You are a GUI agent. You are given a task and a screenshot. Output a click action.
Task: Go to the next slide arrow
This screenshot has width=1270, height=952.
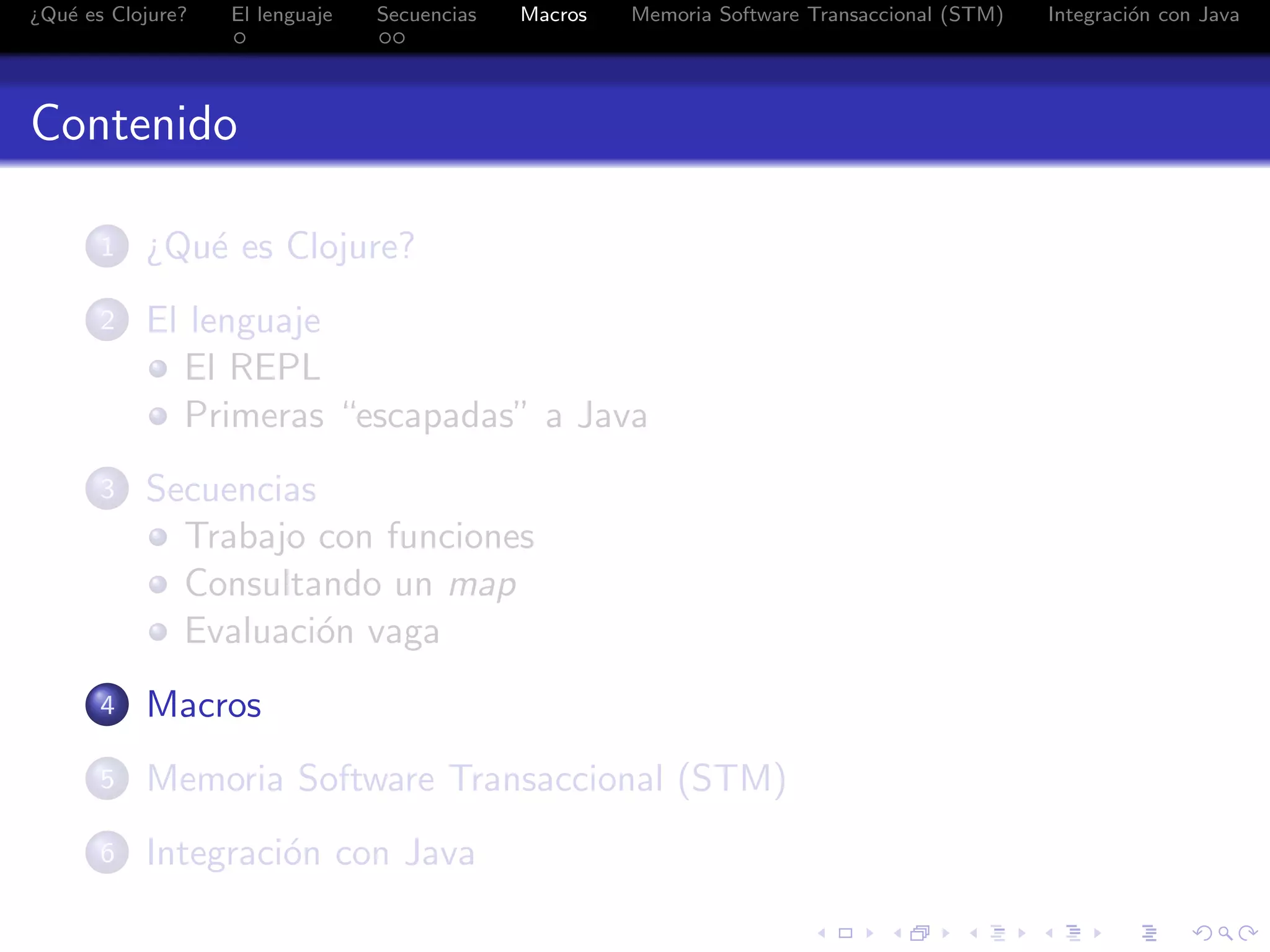[869, 933]
